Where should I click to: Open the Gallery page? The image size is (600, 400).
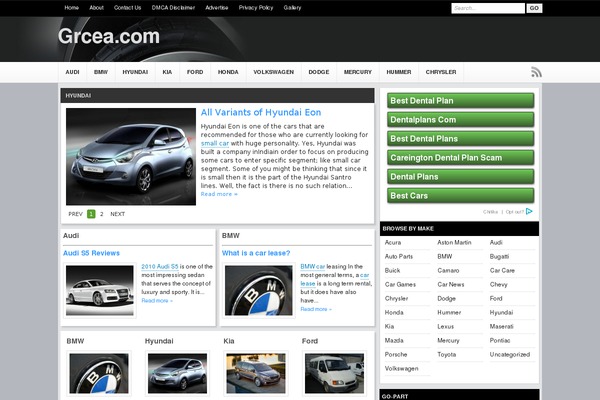(292, 8)
